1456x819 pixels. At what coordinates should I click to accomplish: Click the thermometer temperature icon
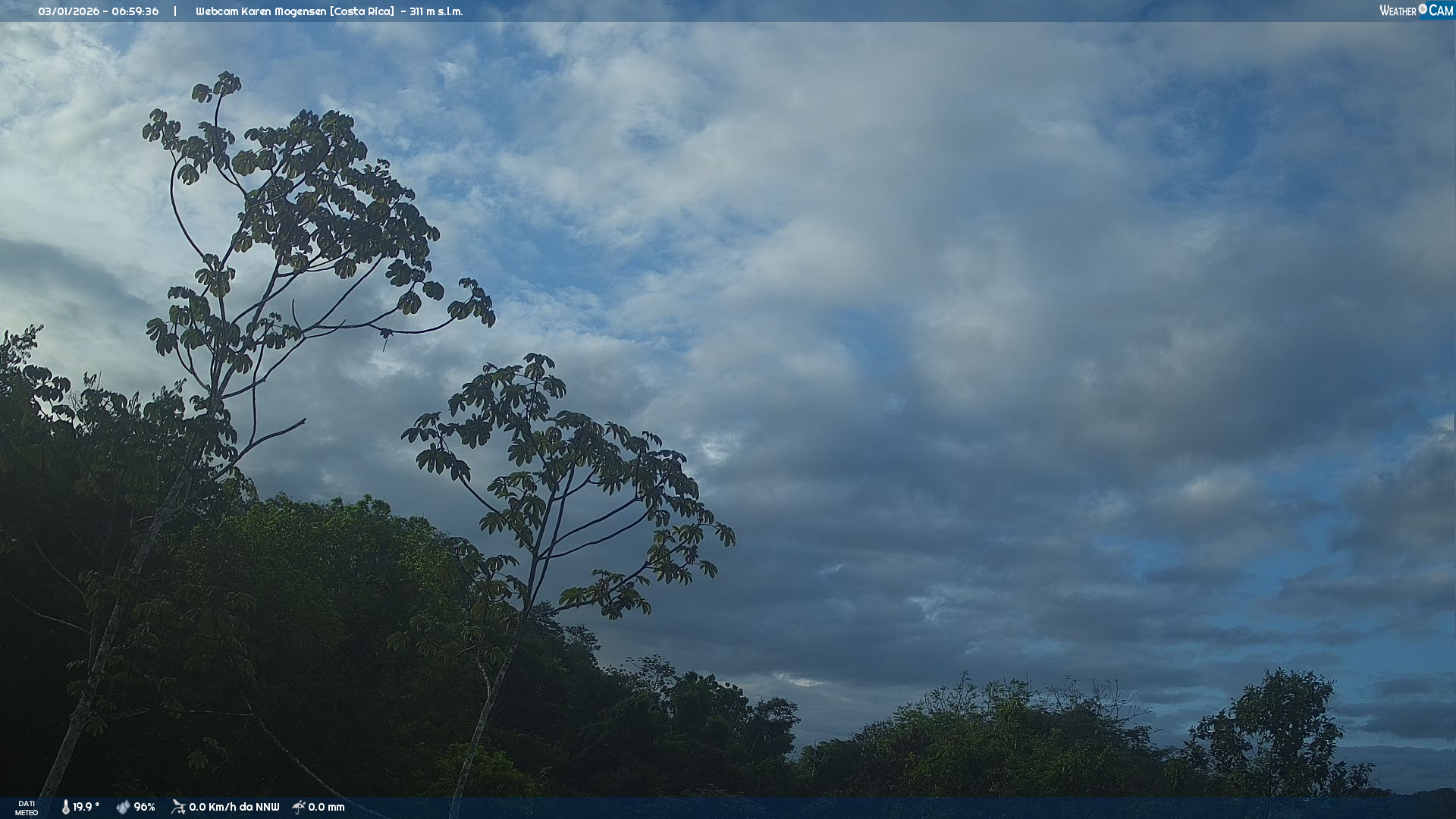(x=65, y=807)
